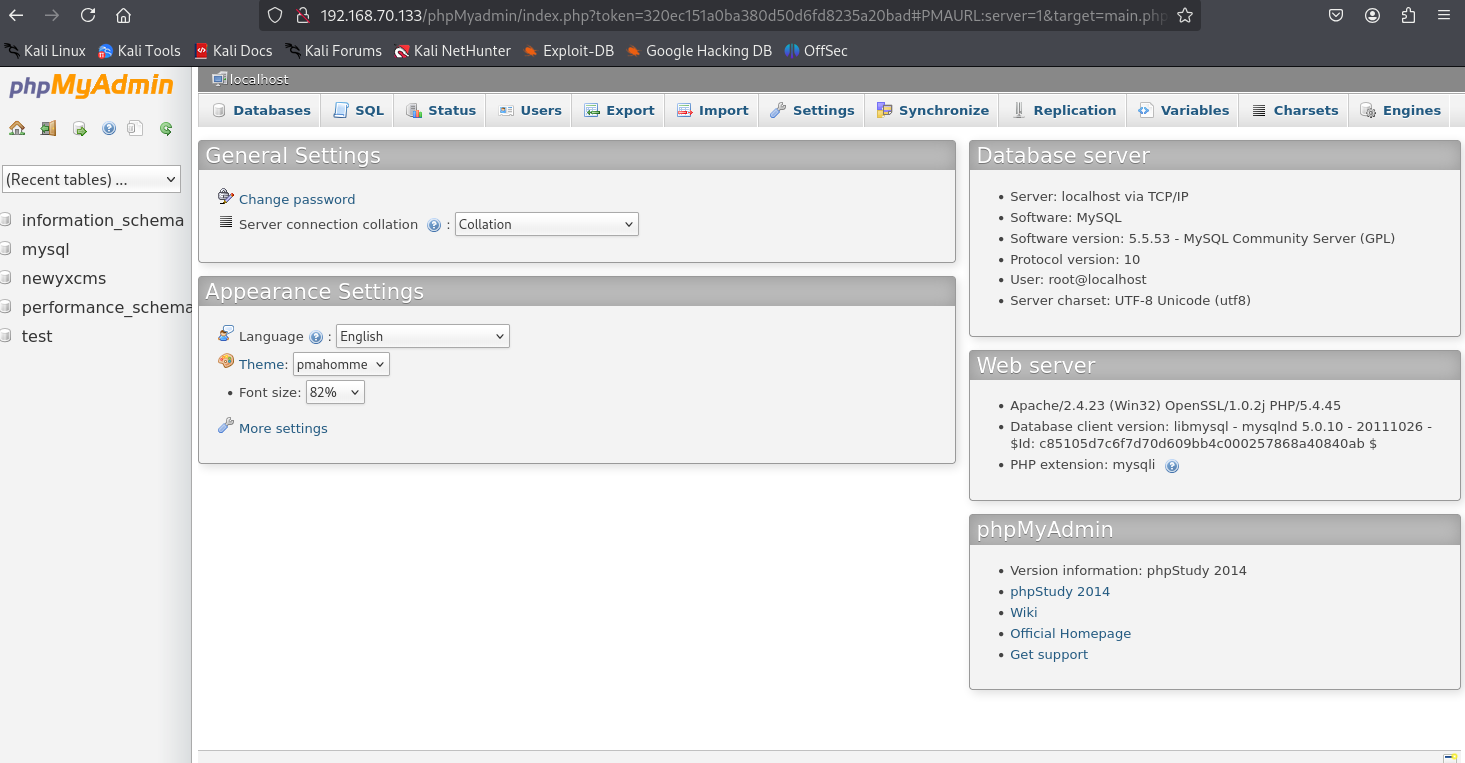Click the documents icon next to the sidebar help icon
The image size is (1465, 763).
[135, 128]
